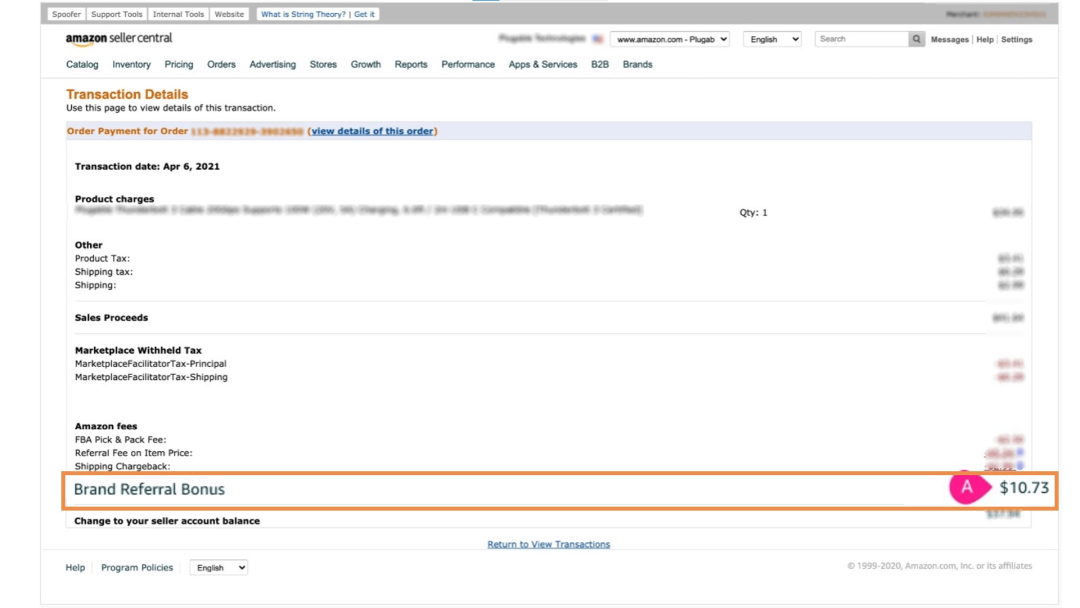Screen dimensions: 1080x608
Task: Click the search magnifier icon
Action: pyautogui.click(x=916, y=39)
